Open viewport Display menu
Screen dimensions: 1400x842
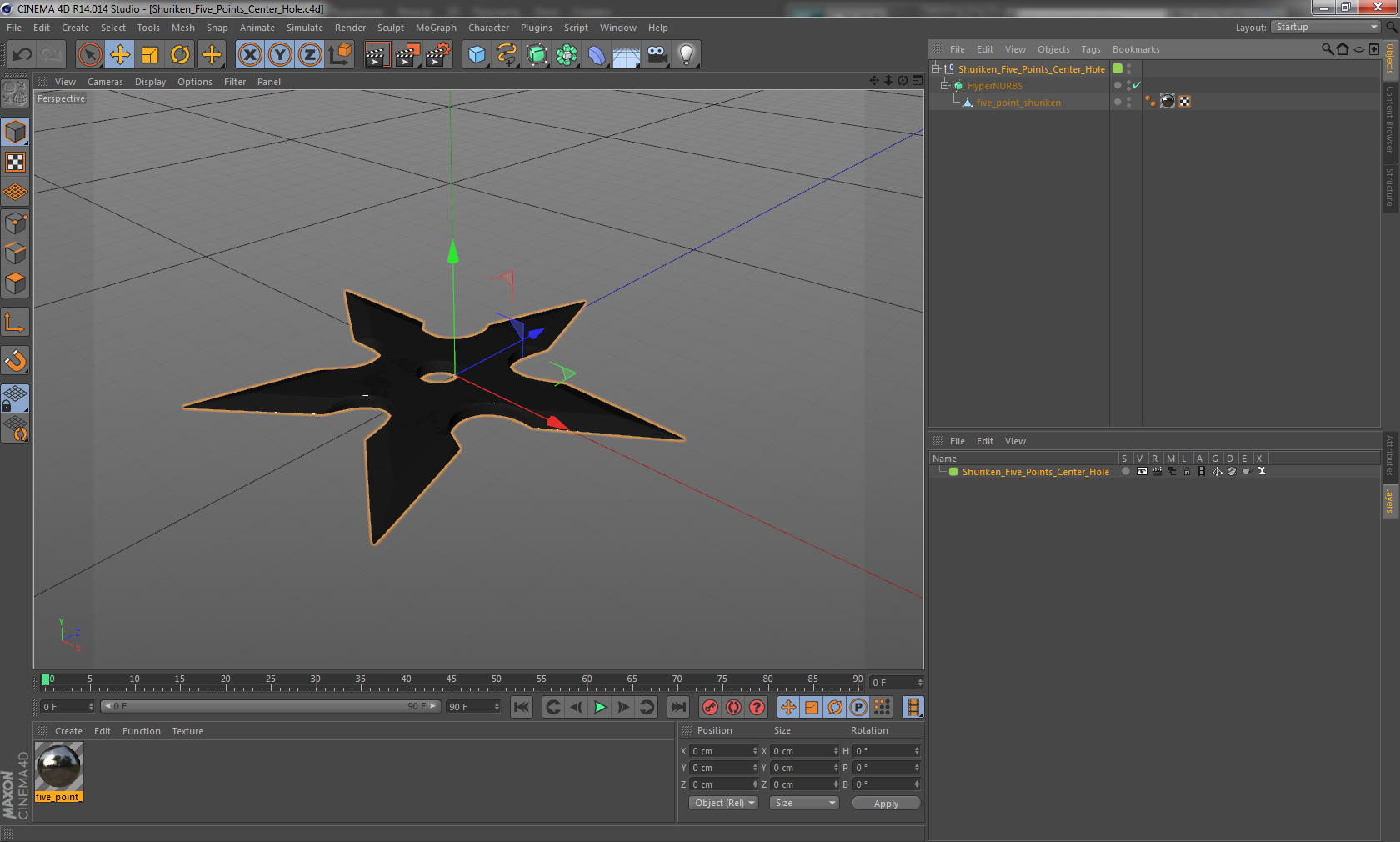[x=150, y=82]
